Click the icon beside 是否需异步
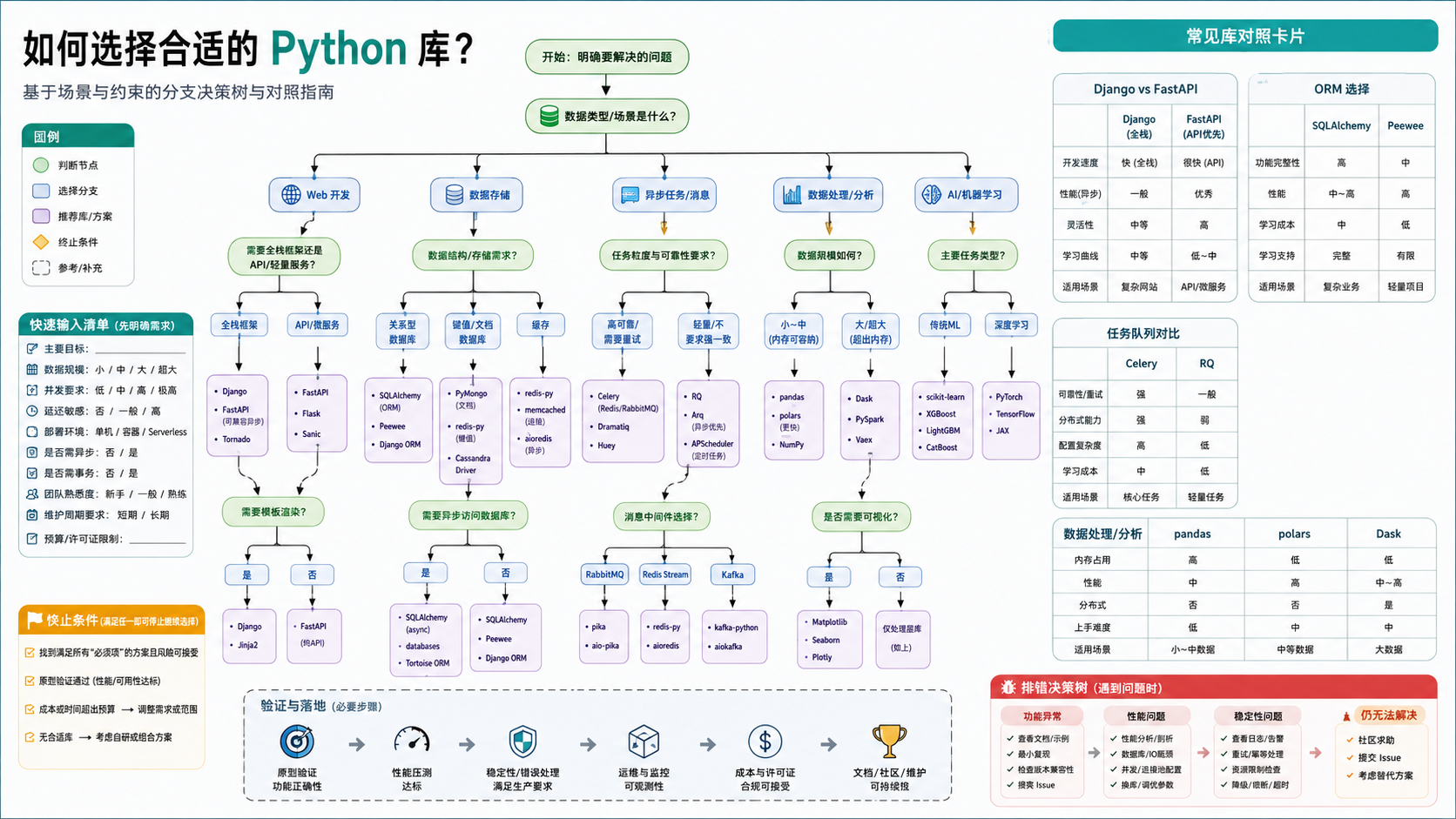This screenshot has height=819, width=1456. [x=32, y=453]
